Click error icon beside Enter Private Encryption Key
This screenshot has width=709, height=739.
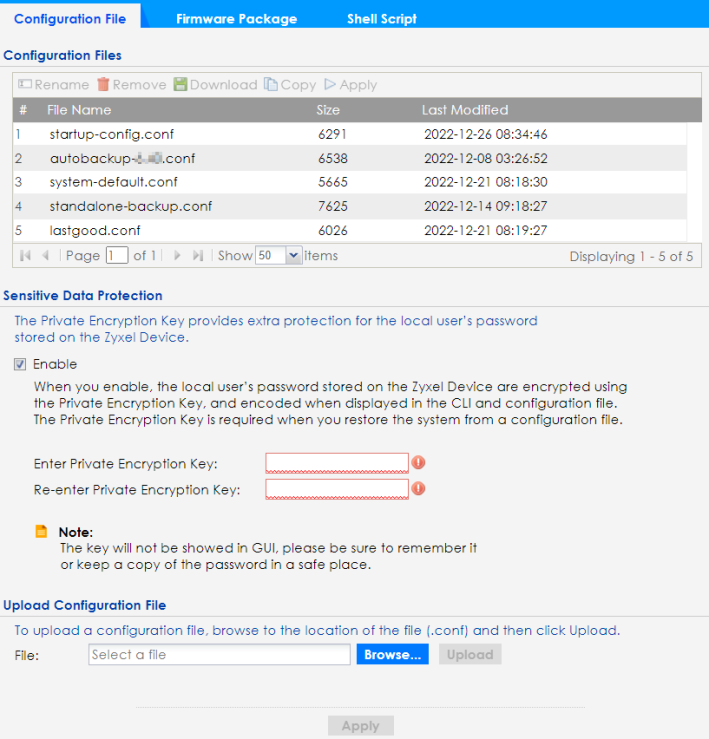click(x=418, y=463)
